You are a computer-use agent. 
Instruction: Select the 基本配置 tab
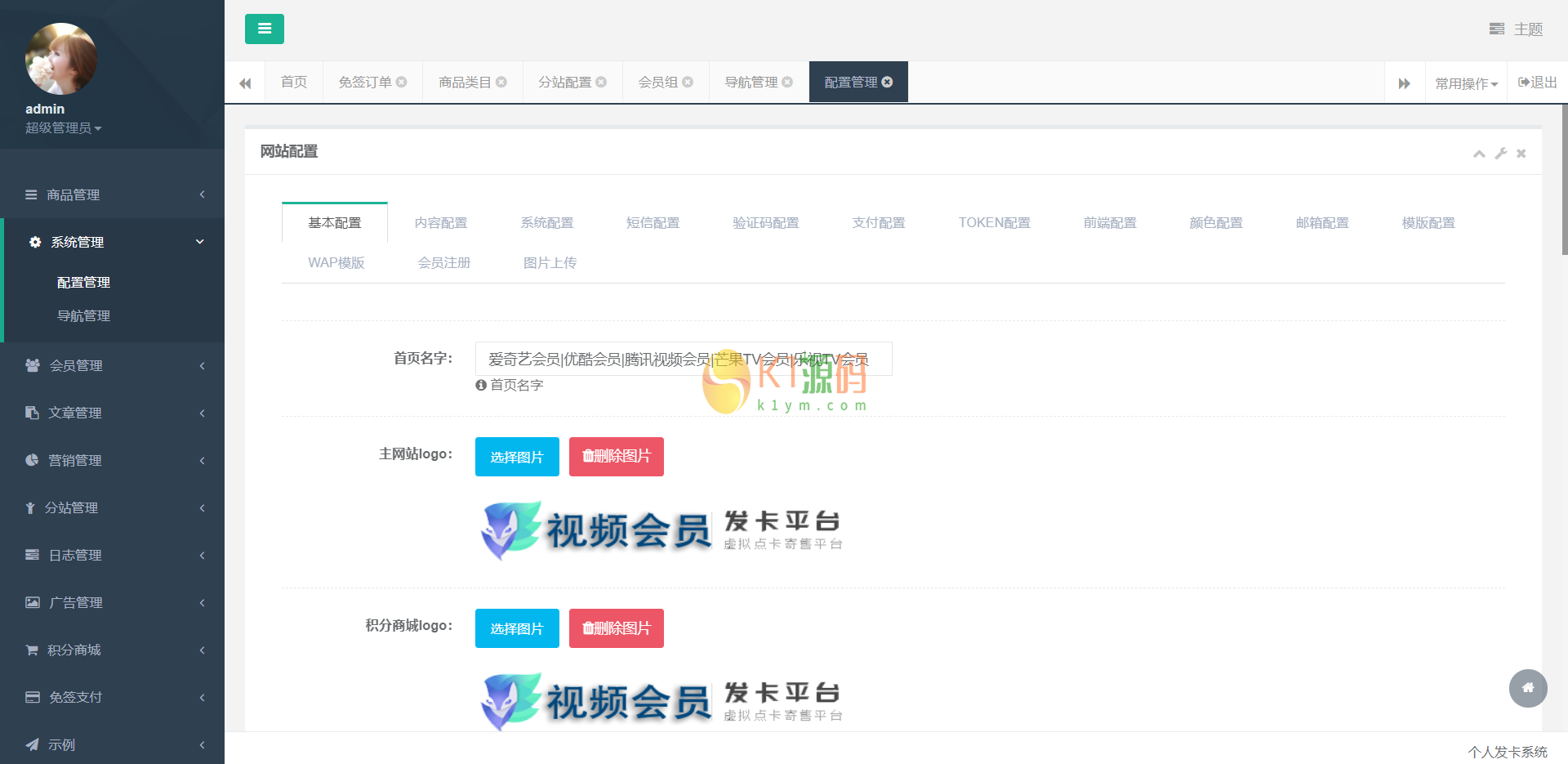tap(335, 222)
